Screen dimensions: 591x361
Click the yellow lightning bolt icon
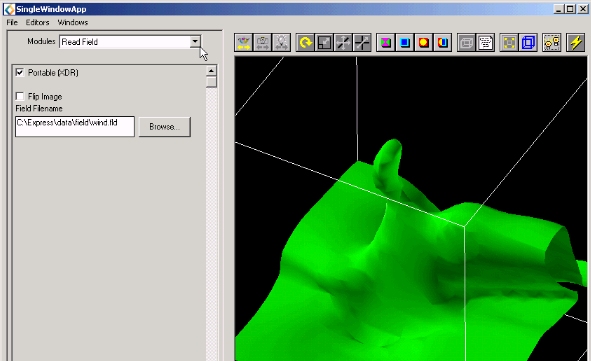coord(576,42)
